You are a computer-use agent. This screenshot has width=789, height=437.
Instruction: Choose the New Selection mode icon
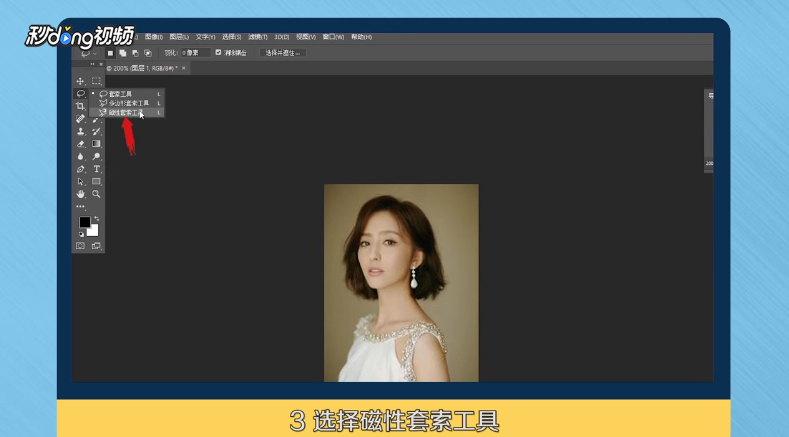[110, 53]
